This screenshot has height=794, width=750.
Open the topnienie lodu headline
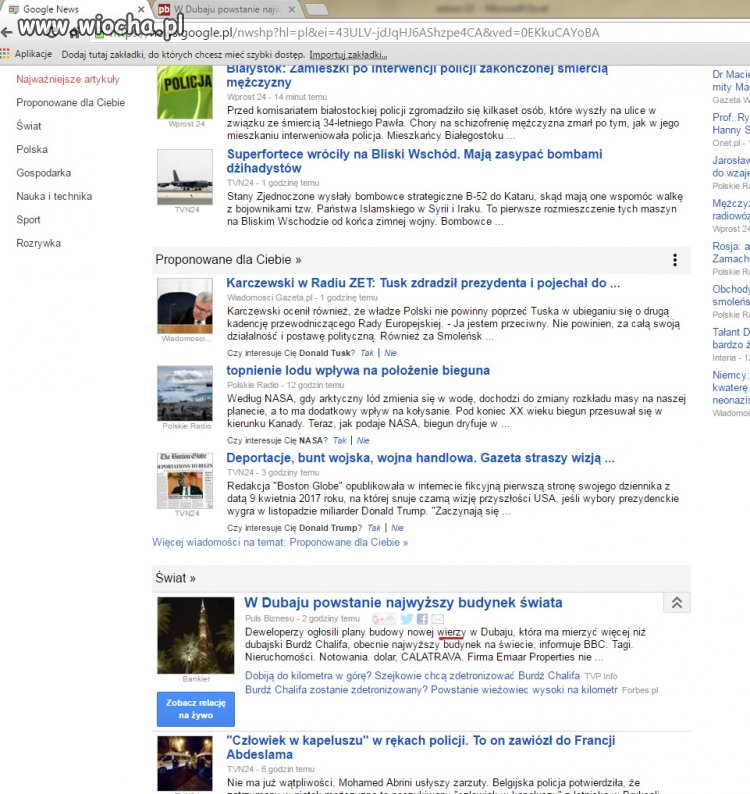pos(358,371)
